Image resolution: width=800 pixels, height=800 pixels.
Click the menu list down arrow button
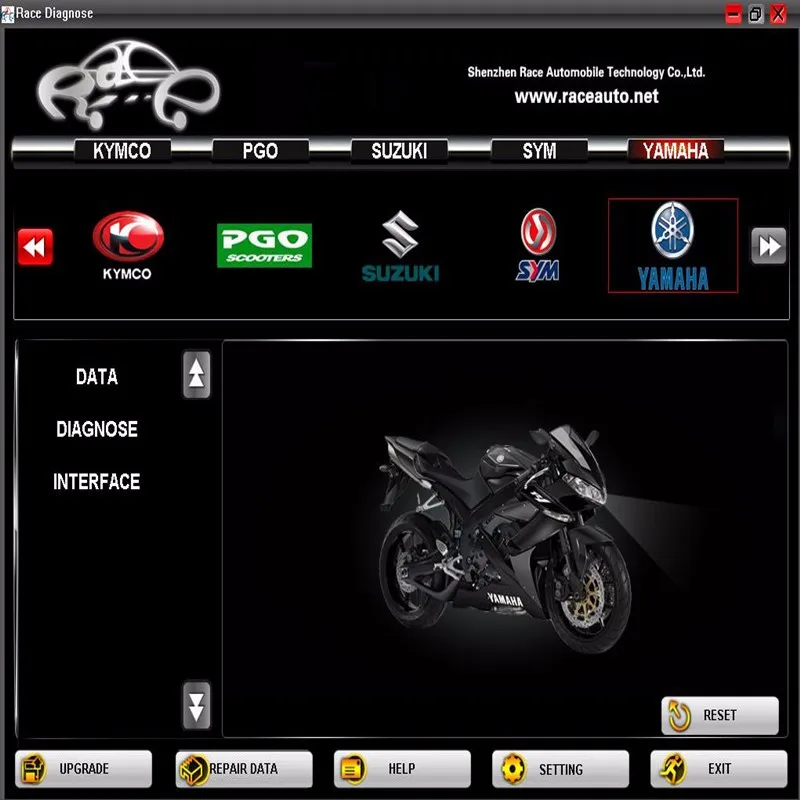point(196,705)
